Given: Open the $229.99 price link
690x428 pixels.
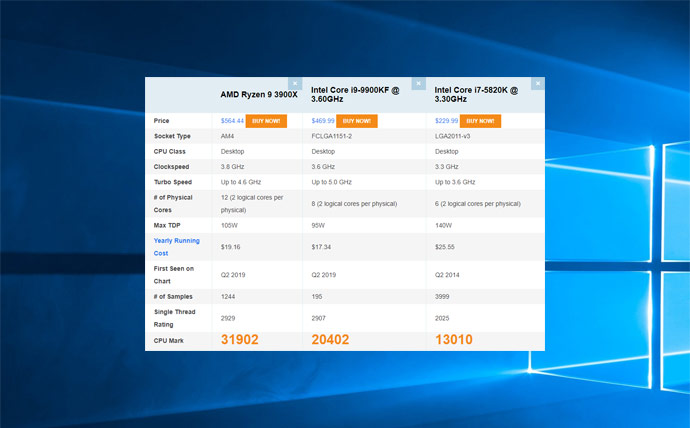Looking at the screenshot, I should (x=446, y=121).
